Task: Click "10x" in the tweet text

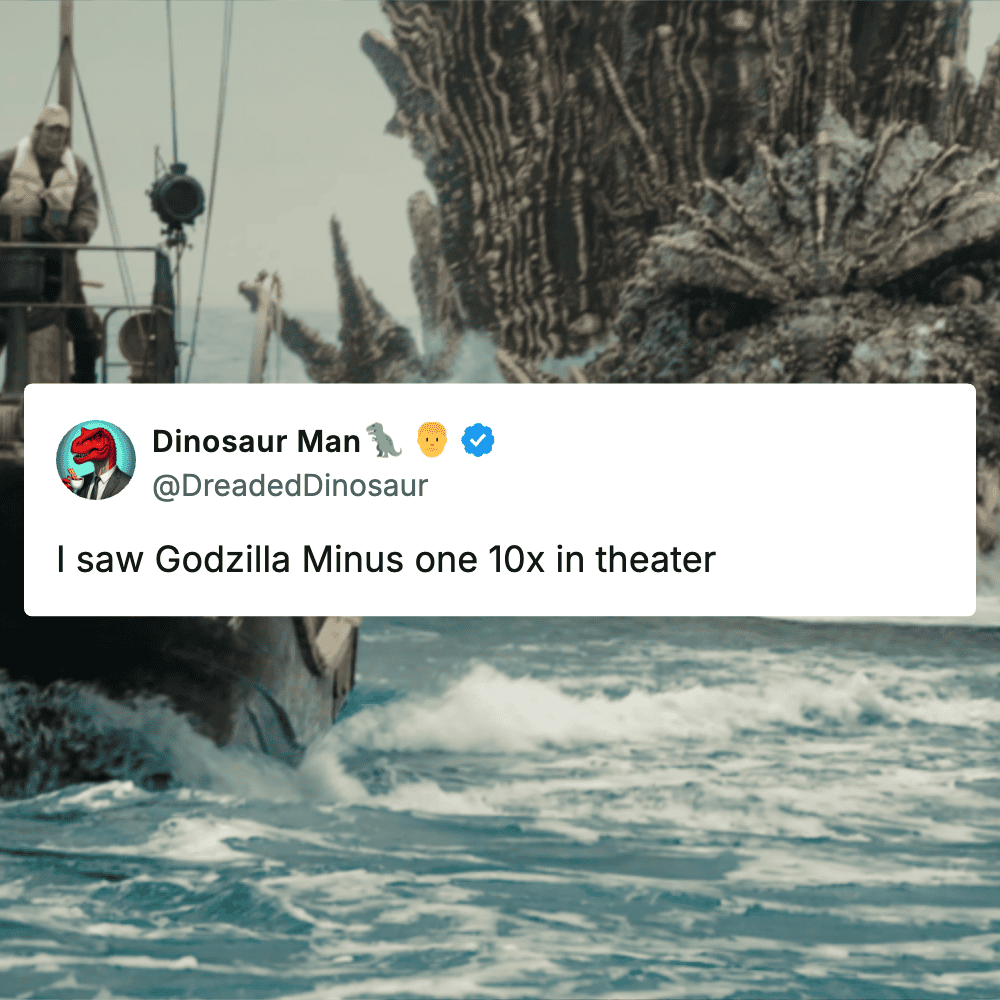Action: click(x=517, y=559)
